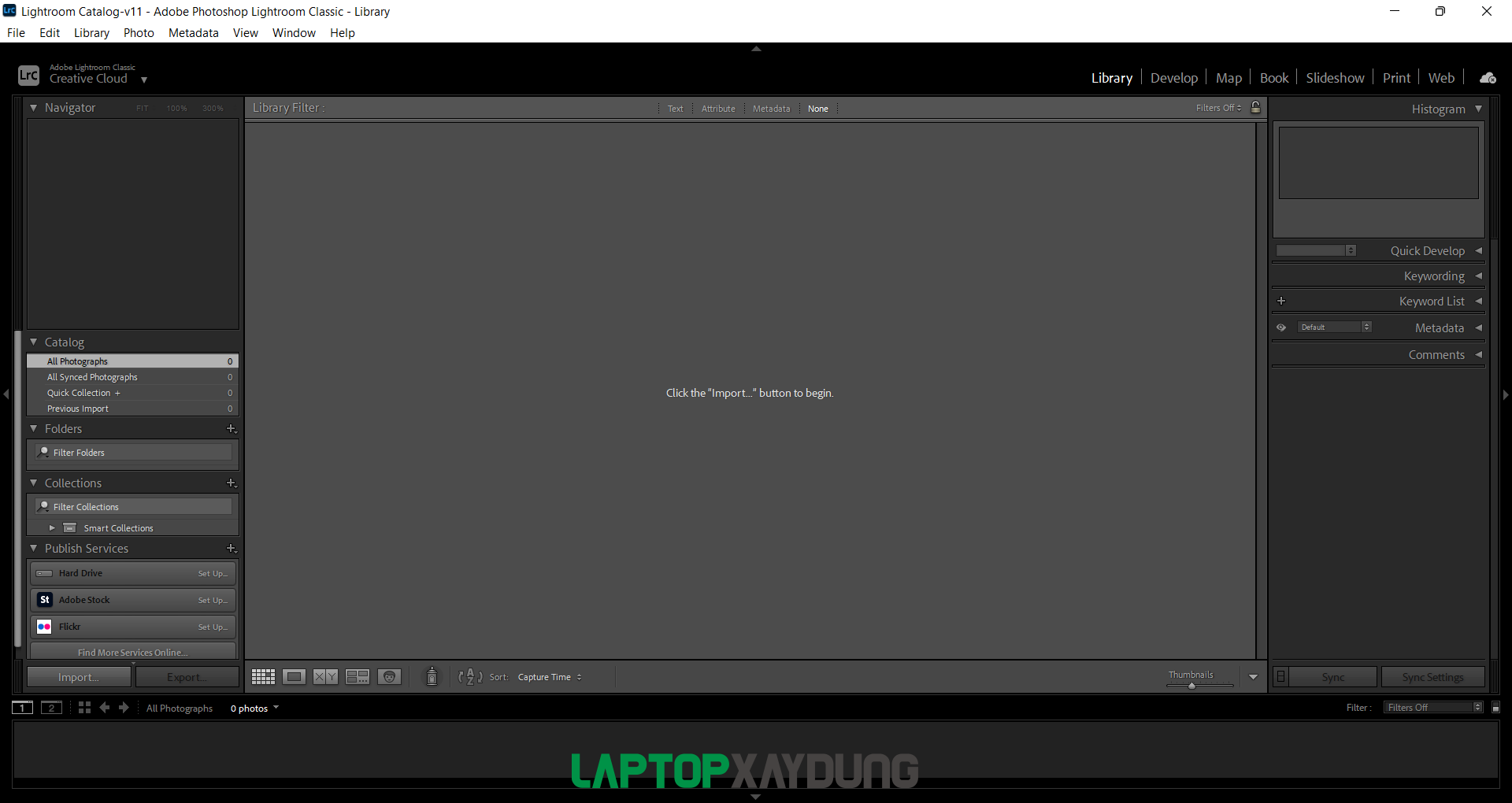The width and height of the screenshot is (1512, 803).
Task: Select the Painter spray can tool
Action: tap(432, 676)
